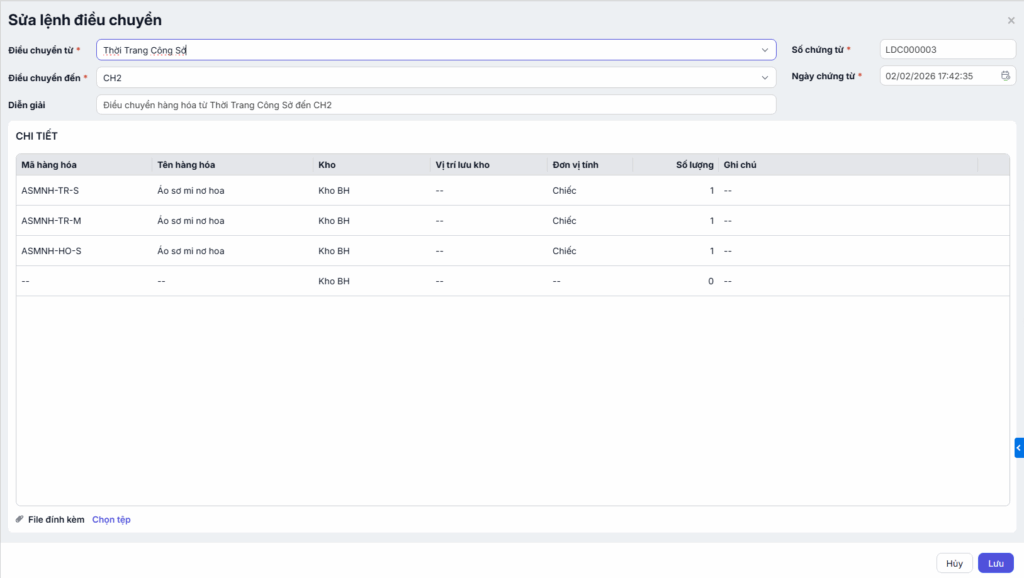The image size is (1024, 578).
Task: Click the calendar icon in Ngày chứng từ
Action: [1005, 76]
